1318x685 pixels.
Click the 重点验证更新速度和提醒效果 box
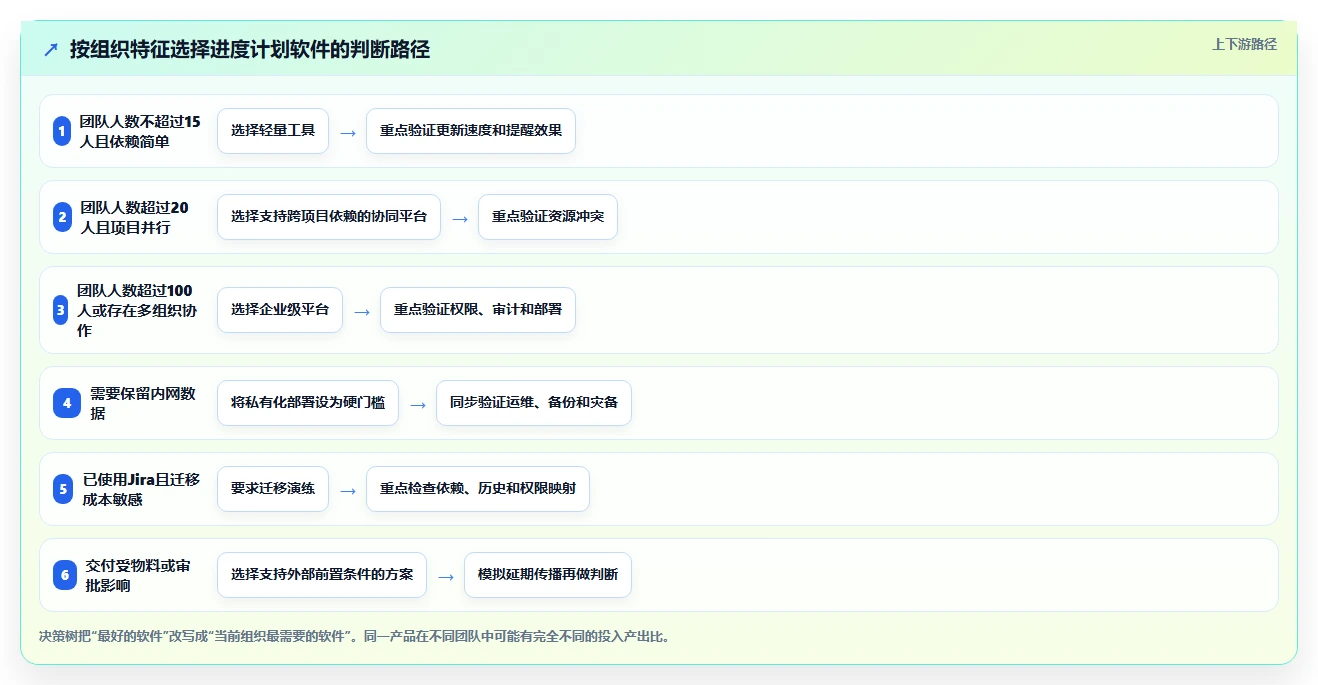pos(471,131)
